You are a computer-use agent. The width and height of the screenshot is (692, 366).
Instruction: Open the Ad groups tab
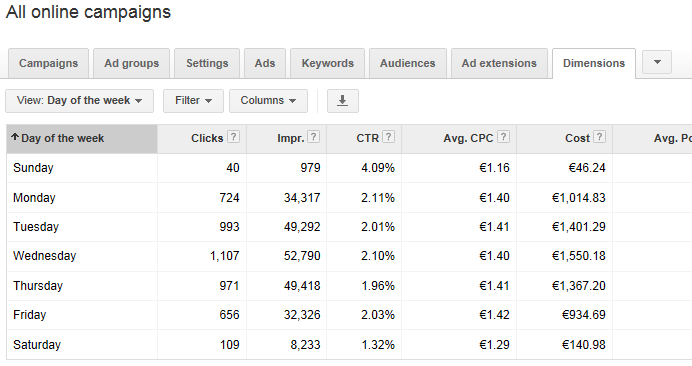pos(132,63)
